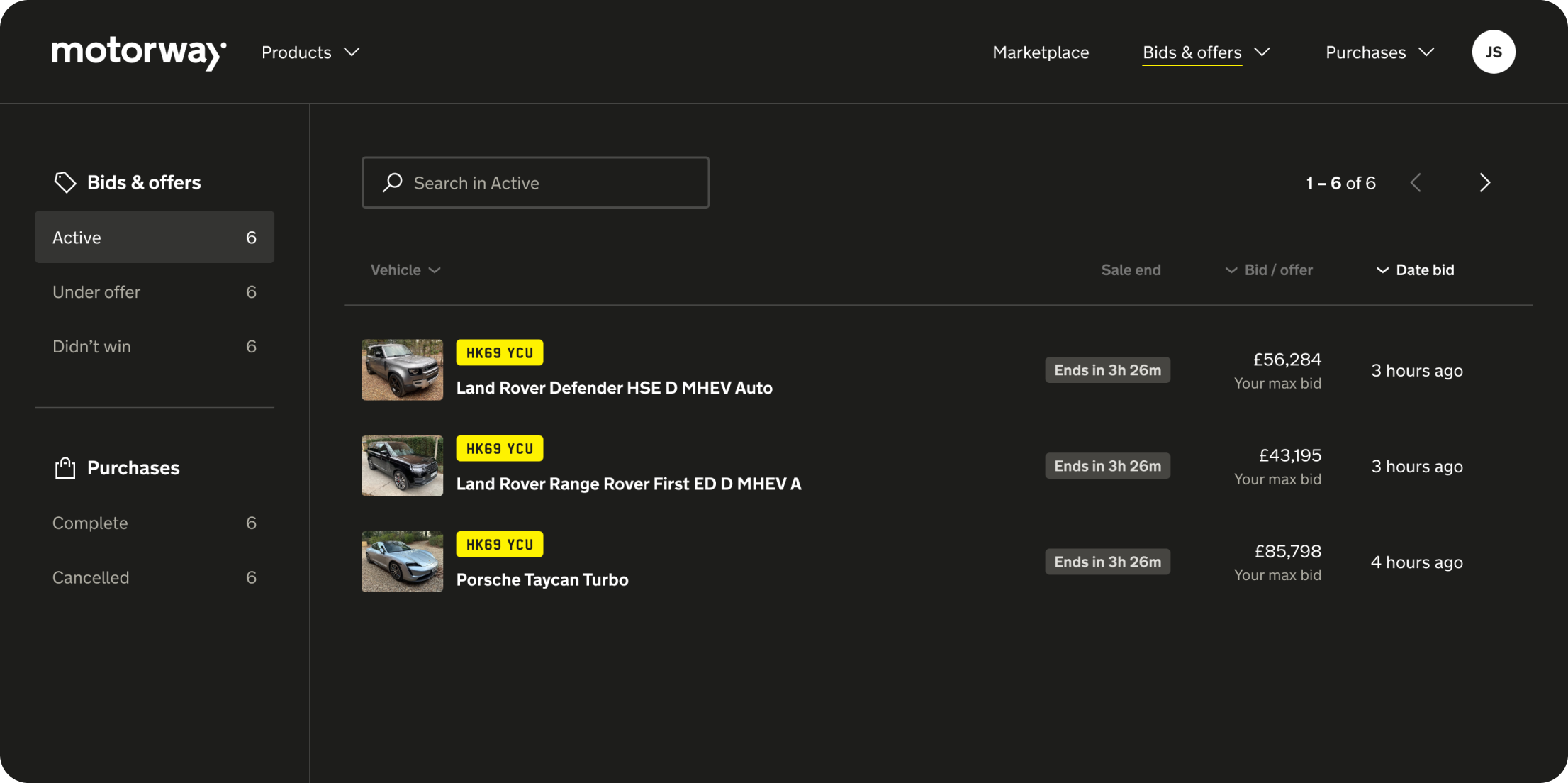Sort by Date bid column
1568x783 pixels.
tap(1415, 270)
